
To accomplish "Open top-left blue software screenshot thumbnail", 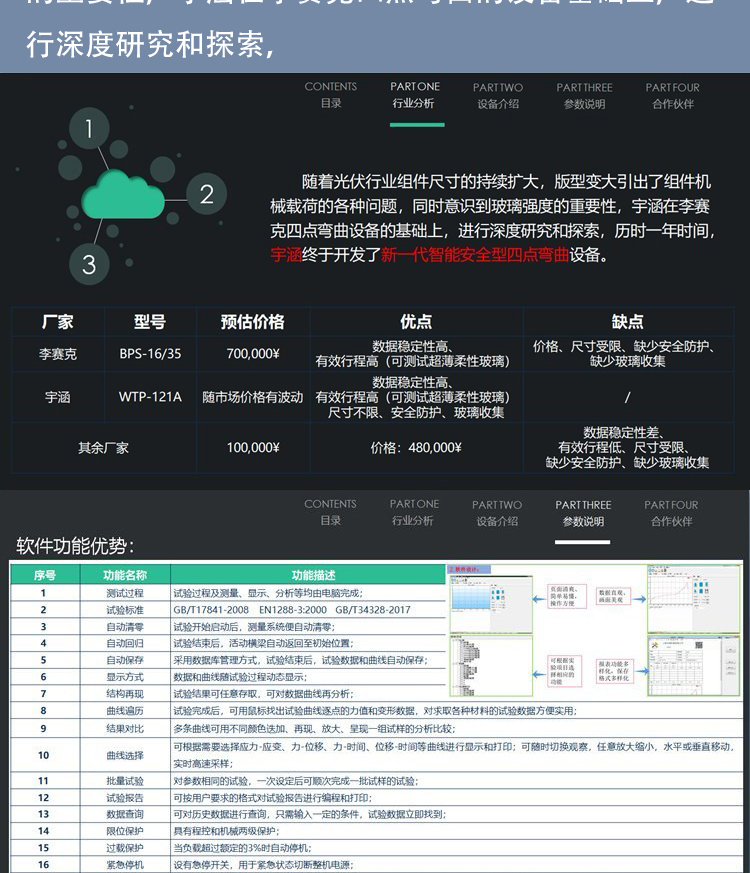I will pyautogui.click(x=491, y=604).
